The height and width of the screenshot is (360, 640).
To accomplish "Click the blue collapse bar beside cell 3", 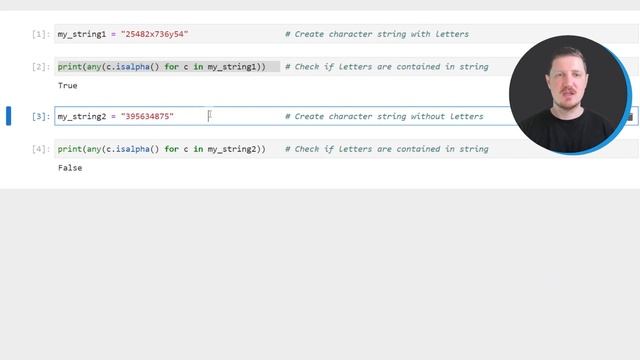I will 9,116.
